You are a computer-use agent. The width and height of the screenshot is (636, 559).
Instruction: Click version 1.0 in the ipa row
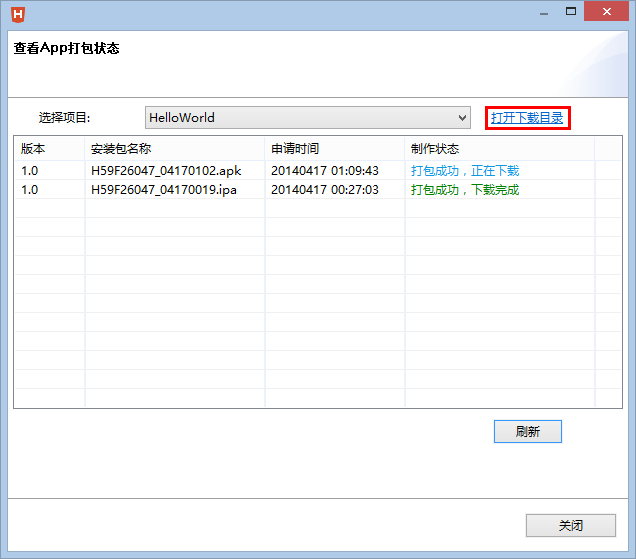tap(30, 190)
